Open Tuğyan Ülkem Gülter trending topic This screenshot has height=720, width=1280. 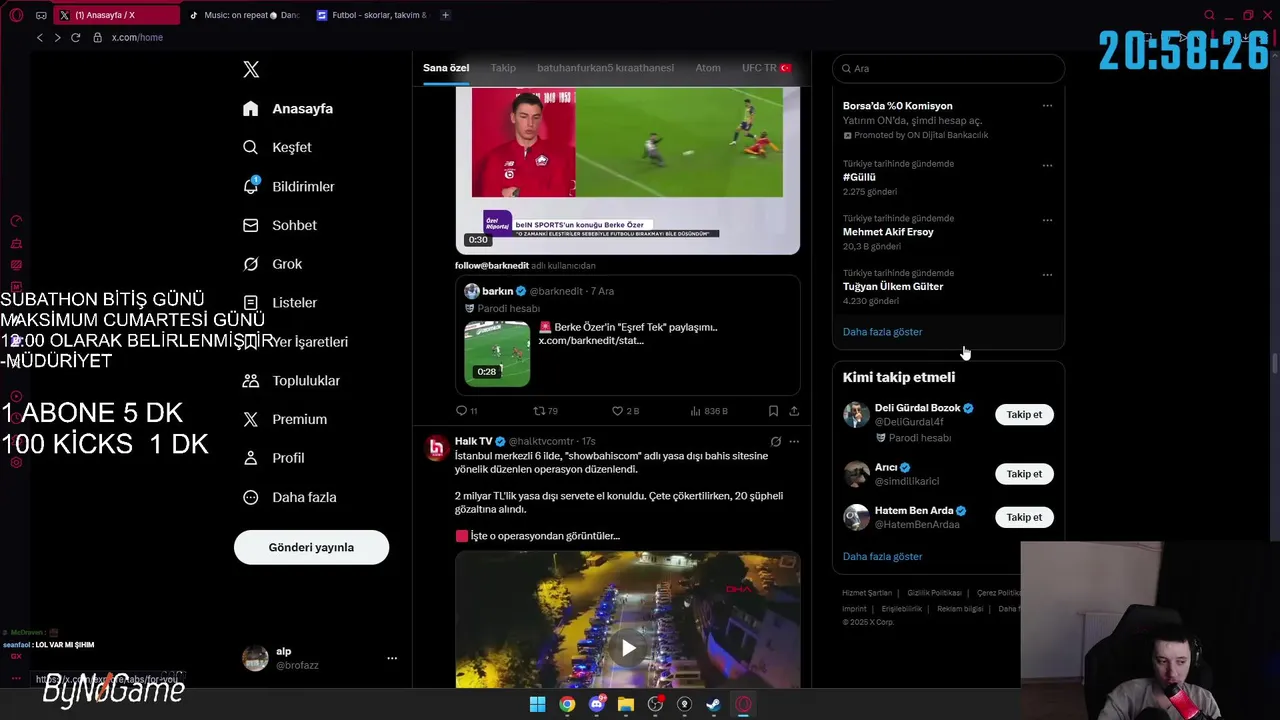893,286
